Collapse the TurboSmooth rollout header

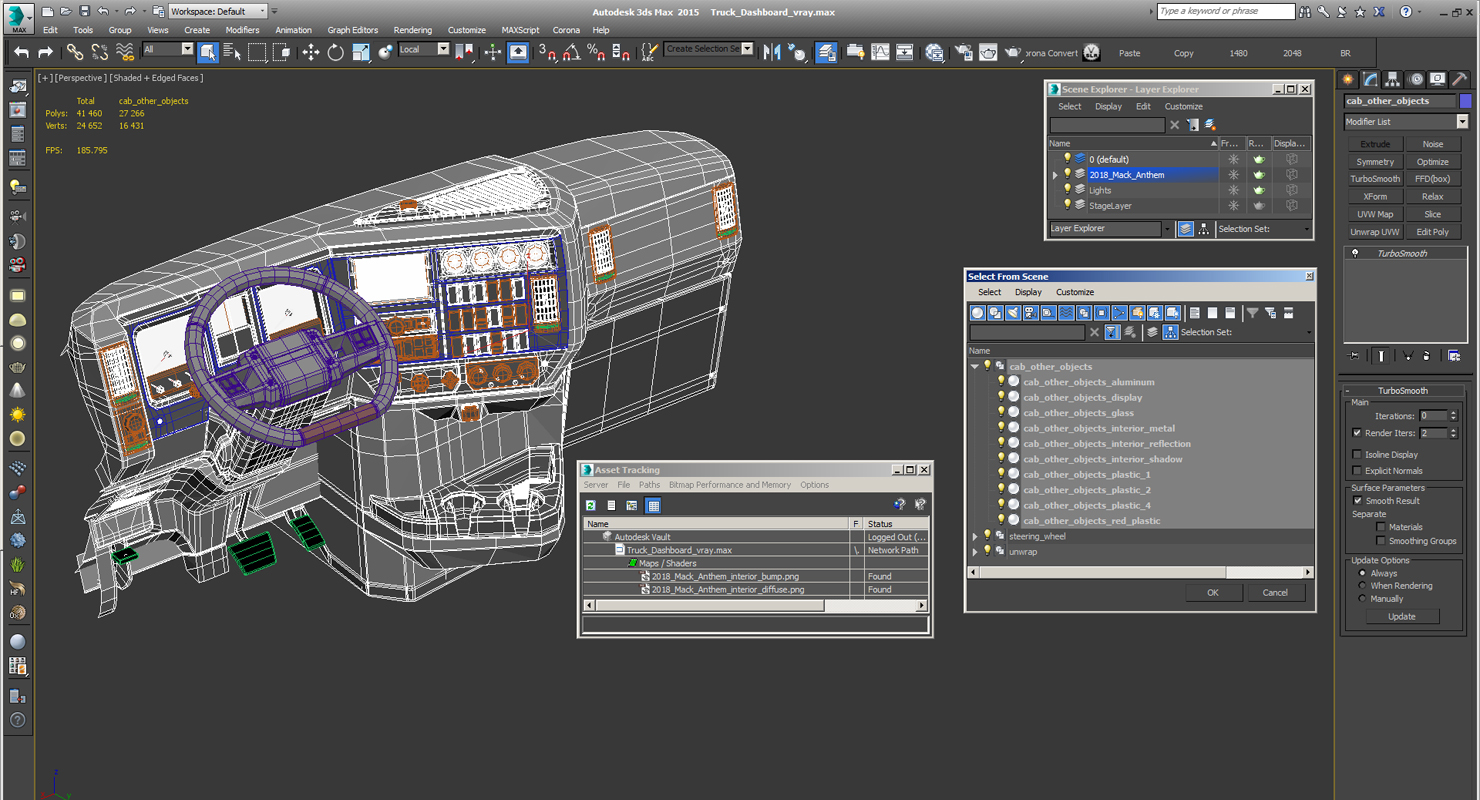point(1402,391)
